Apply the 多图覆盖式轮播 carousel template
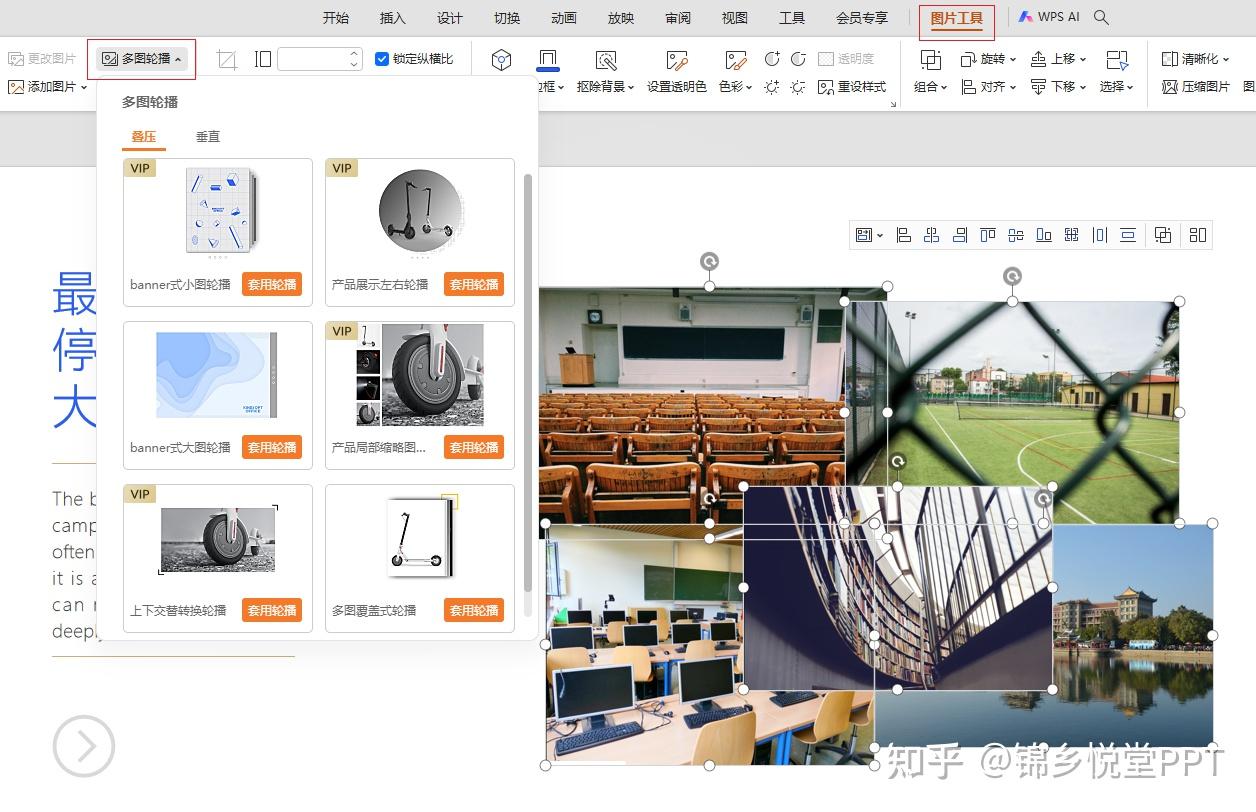Image resolution: width=1256 pixels, height=812 pixels. 473,610
